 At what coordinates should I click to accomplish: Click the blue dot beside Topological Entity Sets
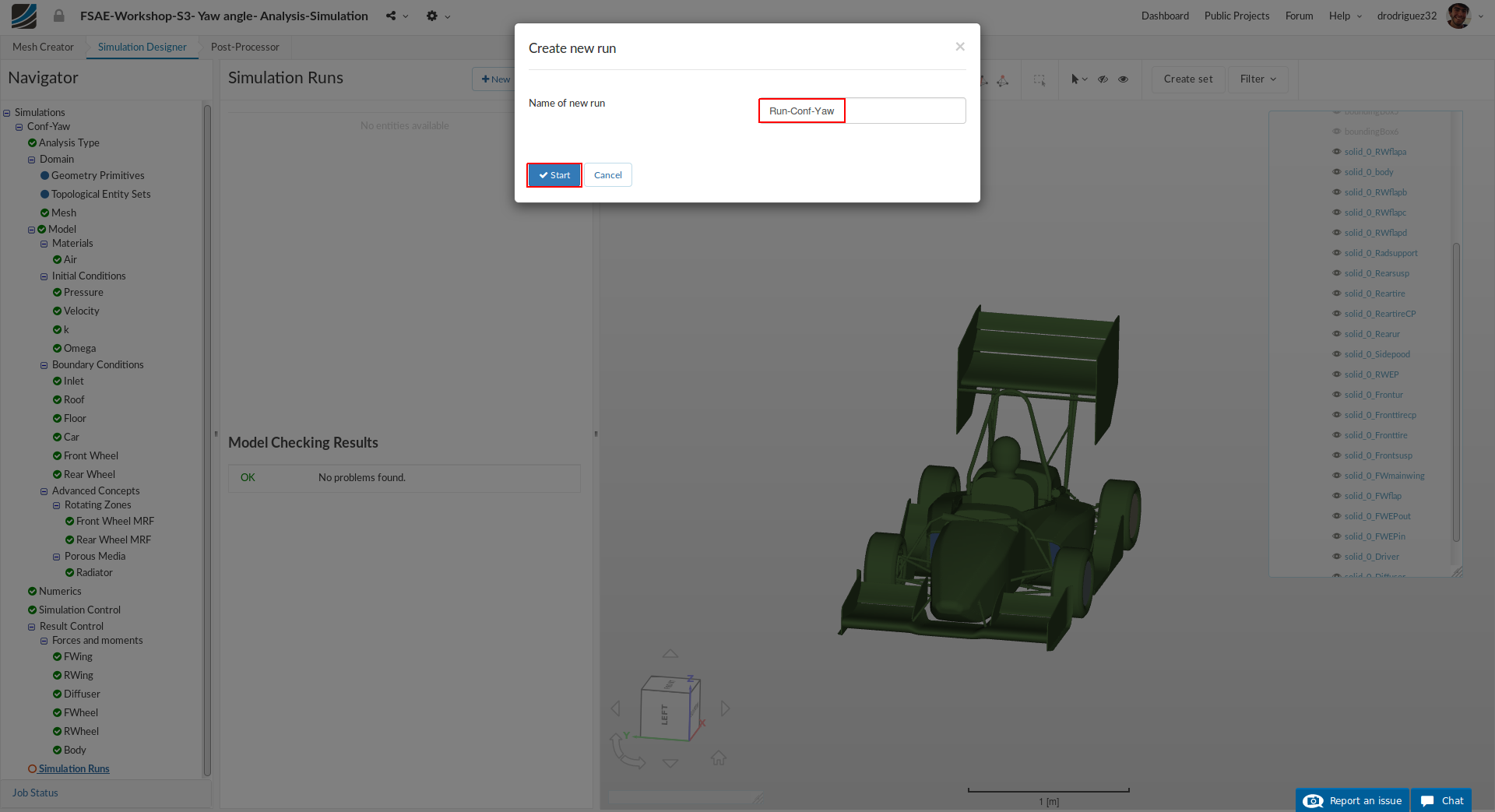tap(44, 195)
